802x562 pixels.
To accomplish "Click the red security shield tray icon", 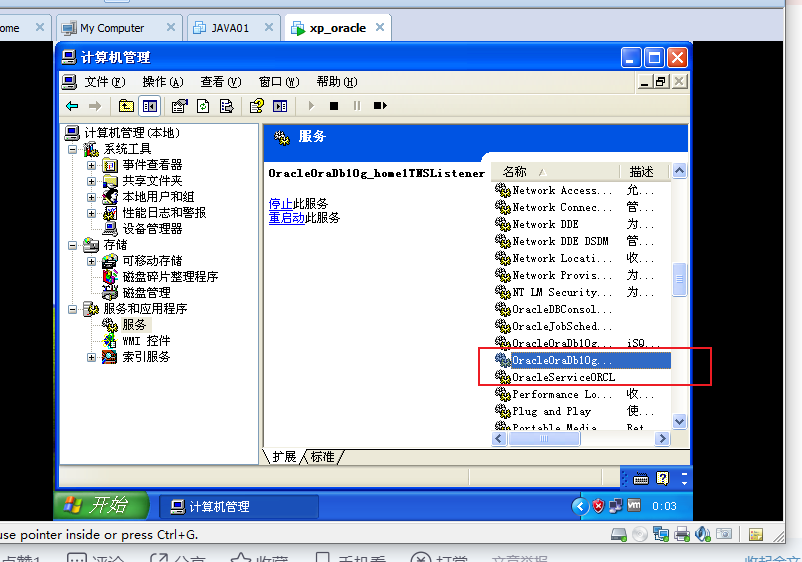I will [x=598, y=507].
